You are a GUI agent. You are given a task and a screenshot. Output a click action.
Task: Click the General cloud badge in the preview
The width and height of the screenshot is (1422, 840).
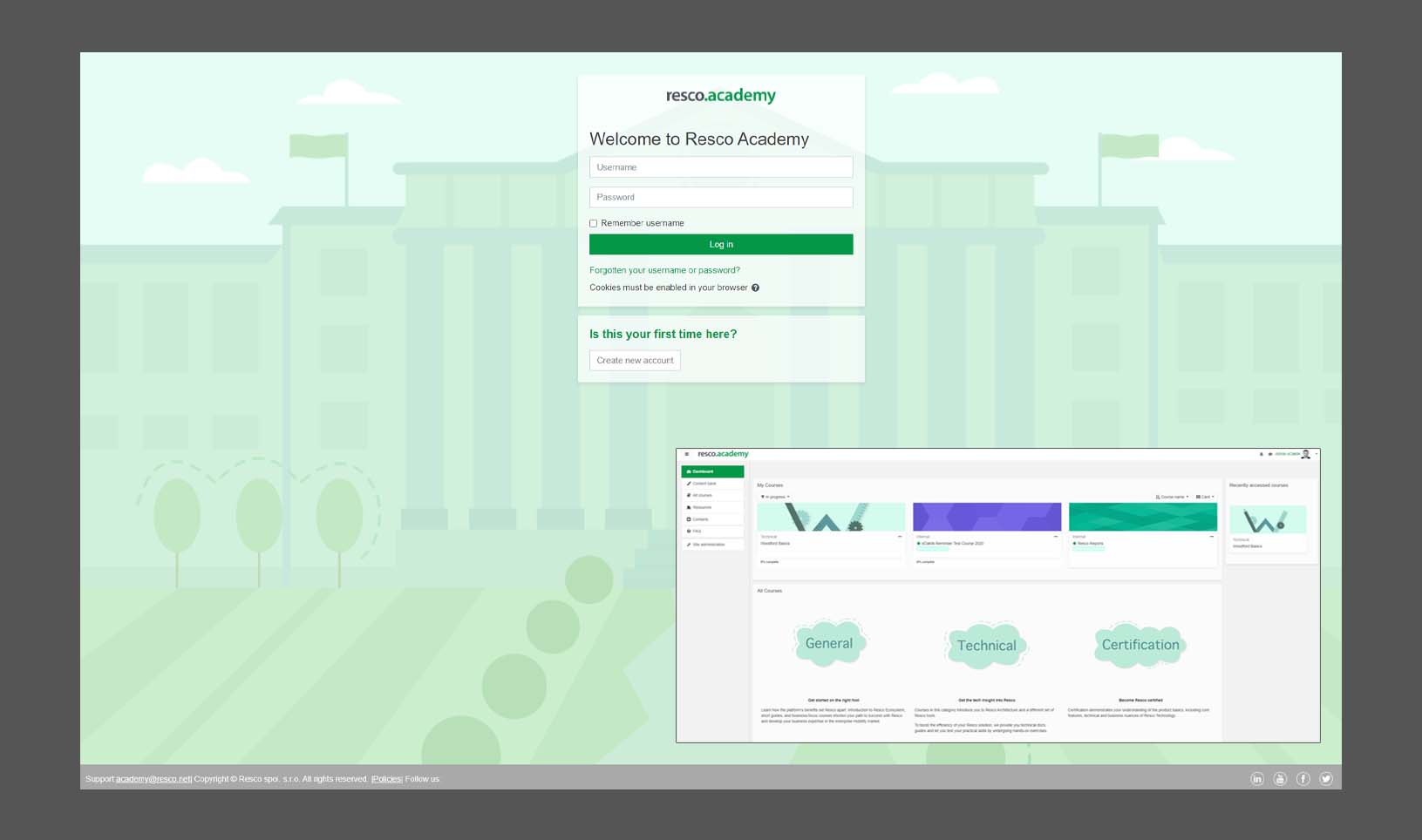pos(829,643)
